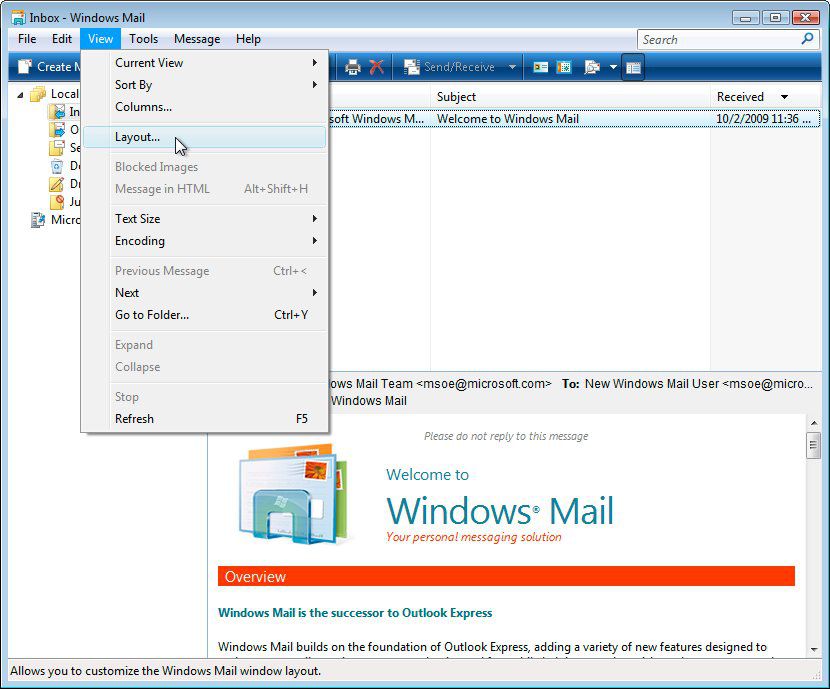Open the Send/Receive dropdown arrow
This screenshot has height=689, width=830.
click(512, 67)
